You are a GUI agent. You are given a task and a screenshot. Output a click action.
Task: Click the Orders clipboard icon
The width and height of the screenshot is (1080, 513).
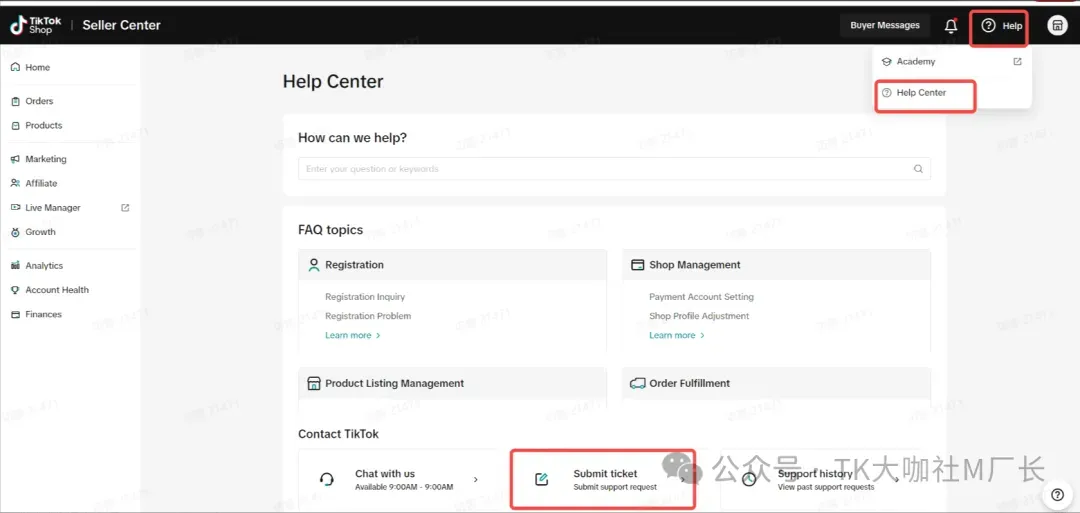point(15,101)
